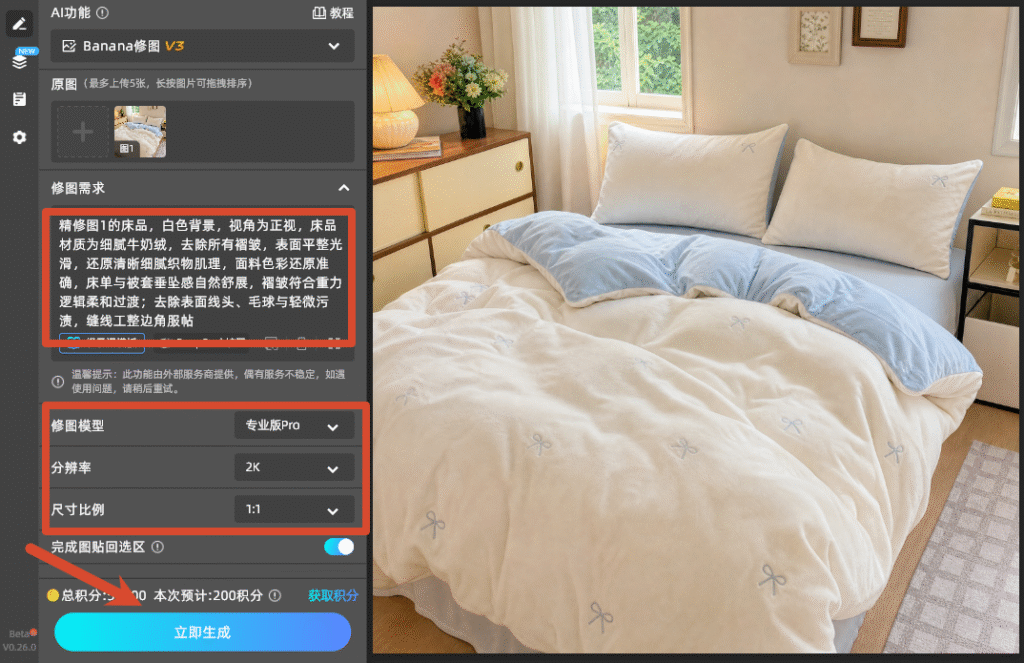
Task: Open the 教程 tutorial link
Action: [333, 13]
